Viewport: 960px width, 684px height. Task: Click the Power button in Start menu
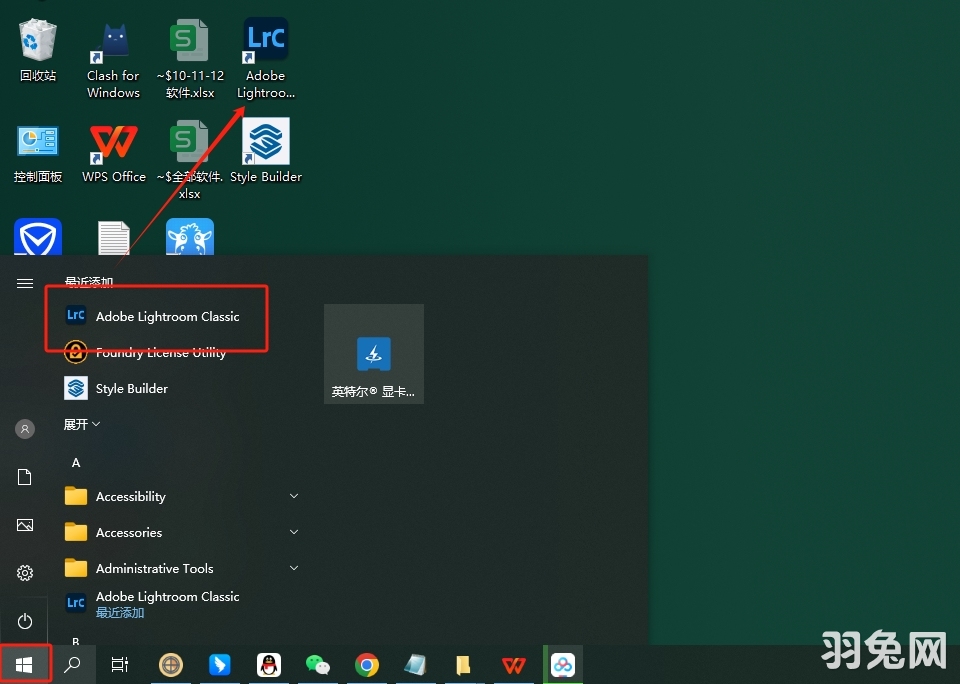pos(25,621)
